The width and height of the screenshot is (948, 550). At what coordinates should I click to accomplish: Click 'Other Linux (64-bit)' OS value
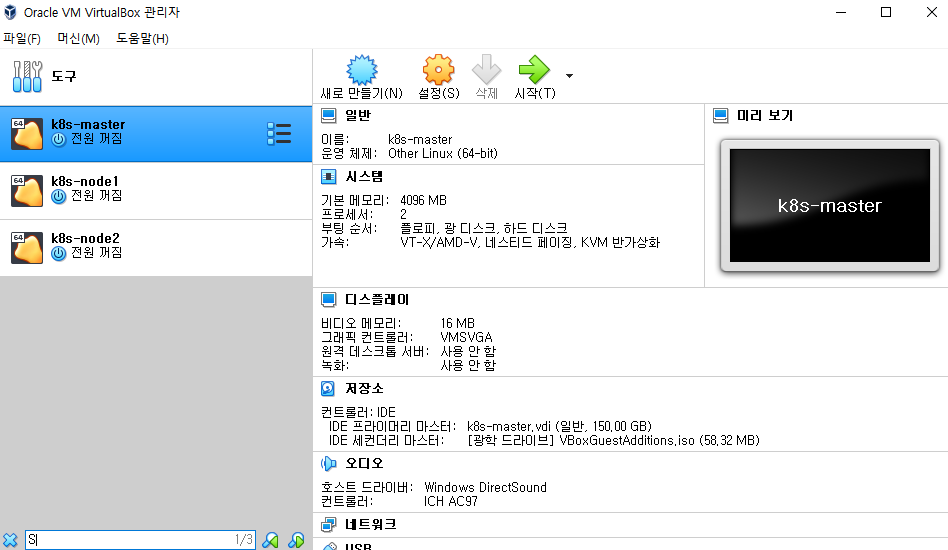tap(443, 154)
